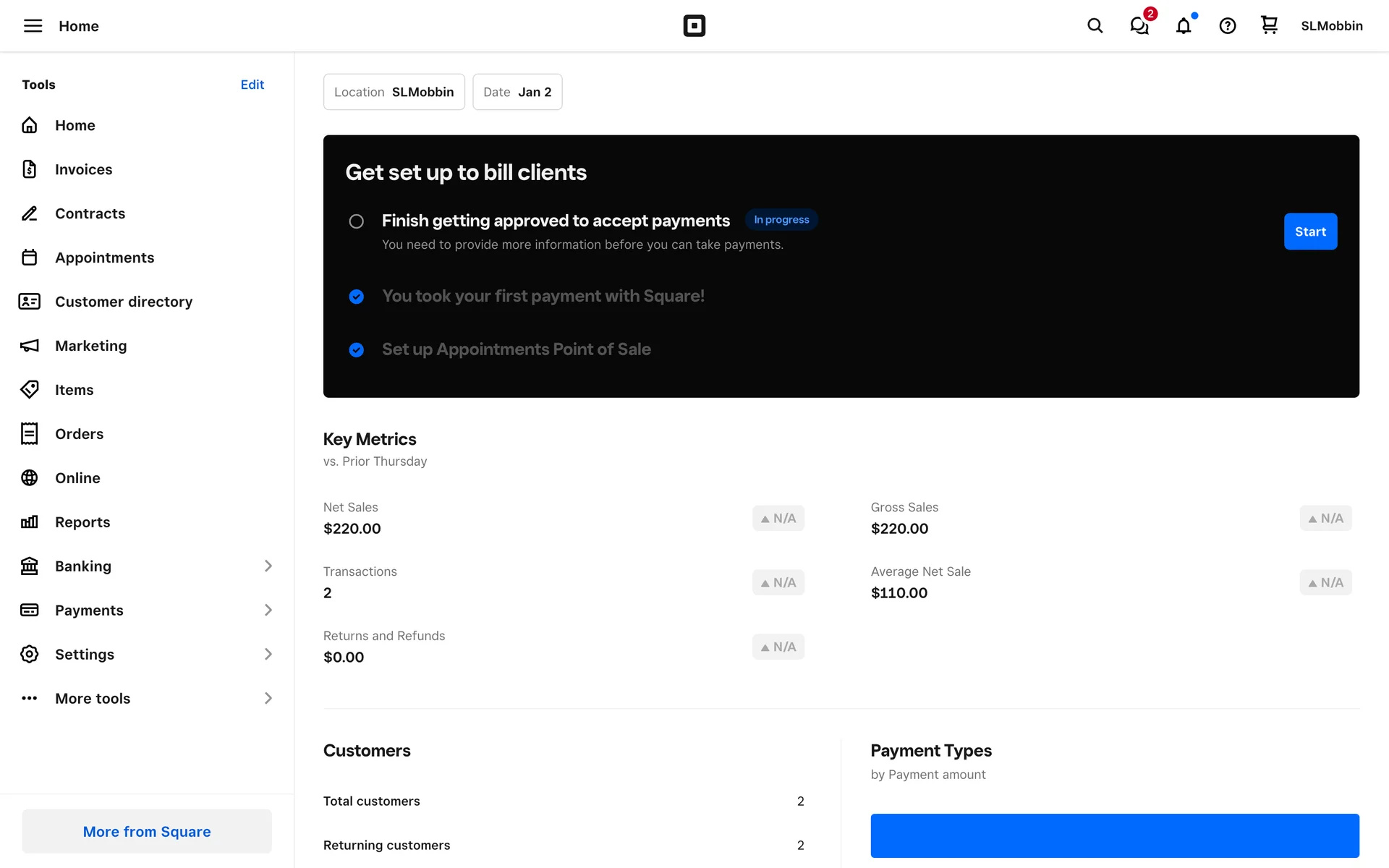1389x868 pixels.
Task: Open the Date Jan 2 selector
Action: [x=517, y=92]
